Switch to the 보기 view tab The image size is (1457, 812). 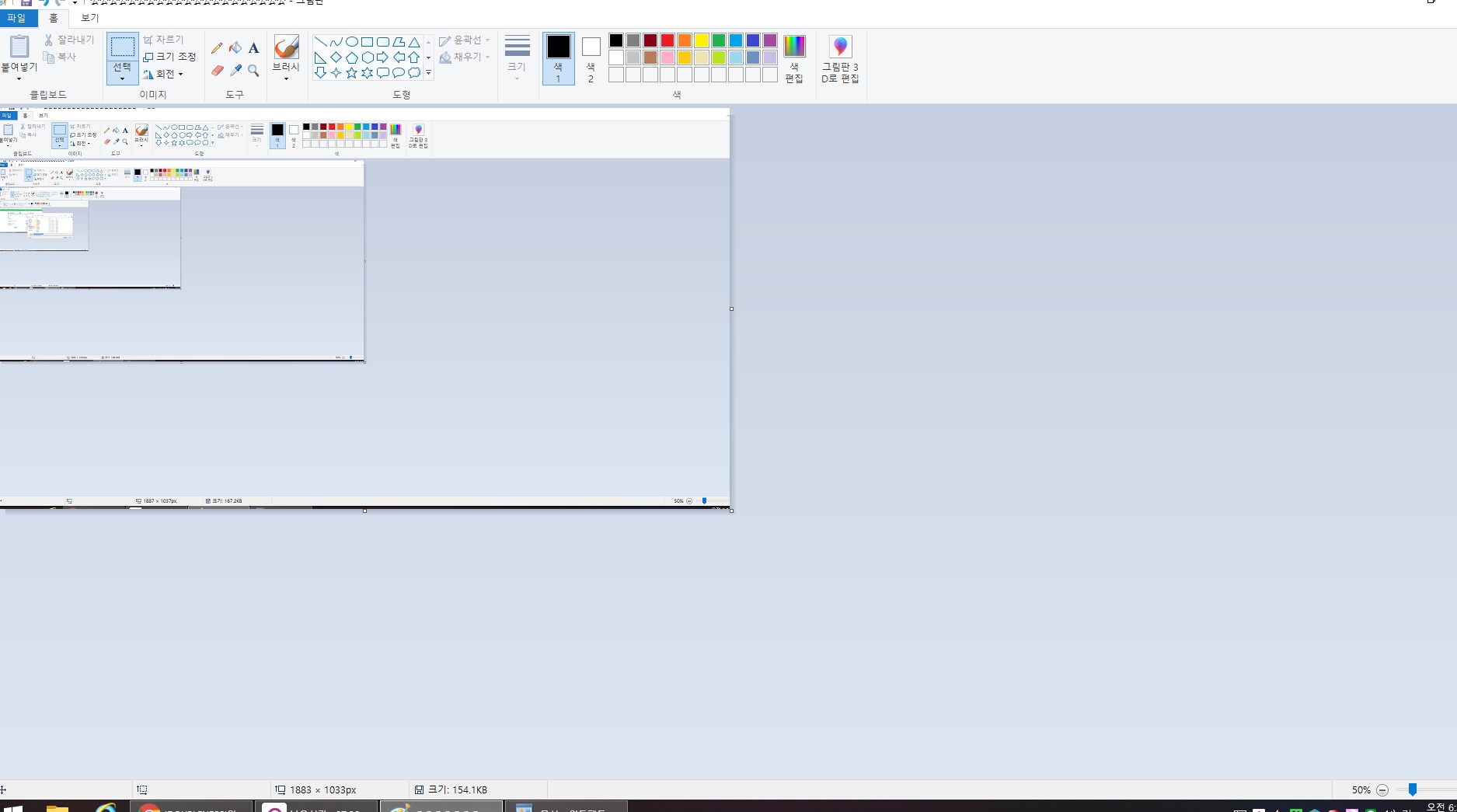tap(90, 18)
